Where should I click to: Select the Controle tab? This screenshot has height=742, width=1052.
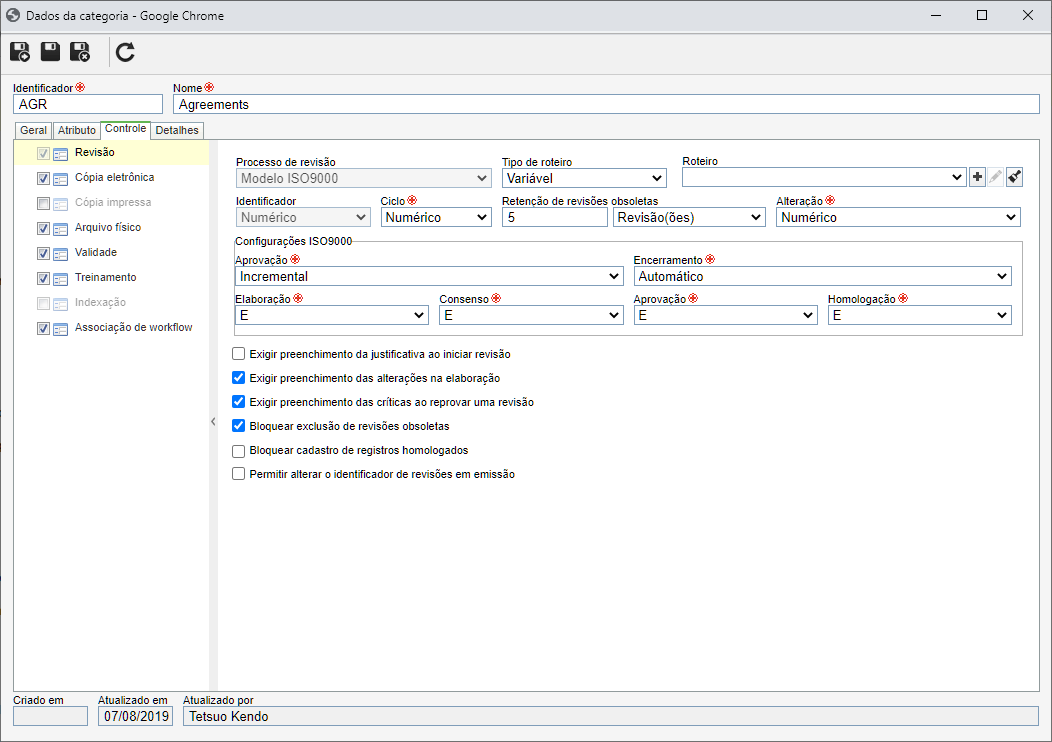[125, 129]
